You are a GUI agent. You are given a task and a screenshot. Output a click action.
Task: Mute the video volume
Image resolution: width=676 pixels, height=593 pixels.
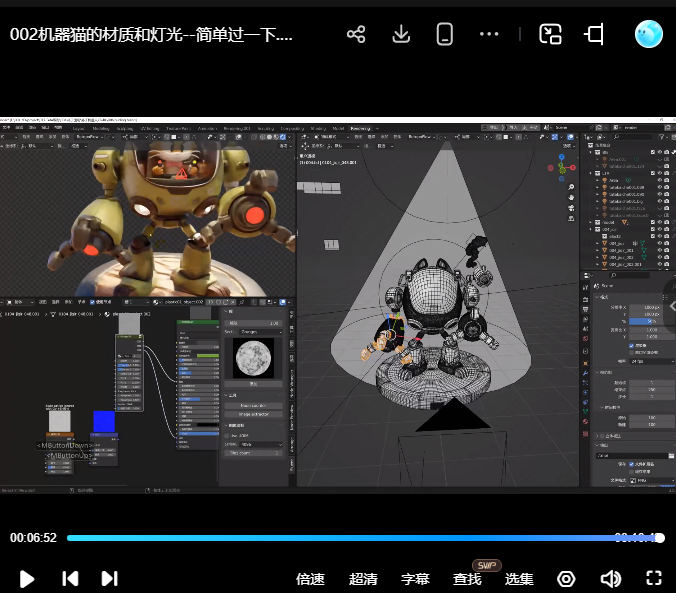tap(610, 578)
